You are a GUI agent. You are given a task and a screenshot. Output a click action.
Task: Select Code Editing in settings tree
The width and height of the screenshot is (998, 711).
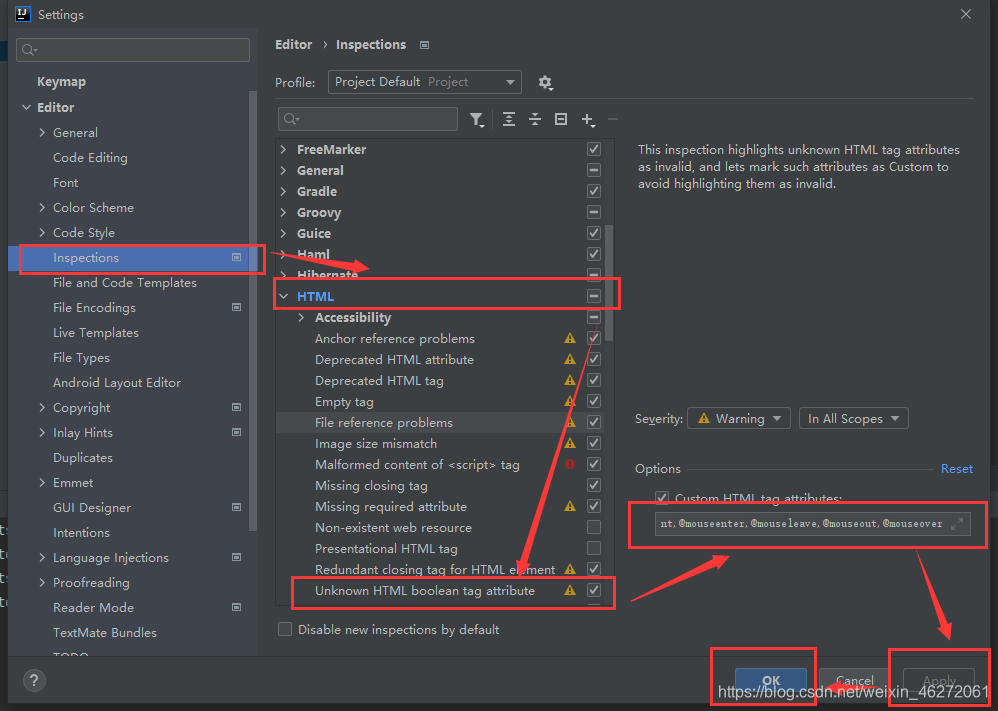click(x=90, y=157)
